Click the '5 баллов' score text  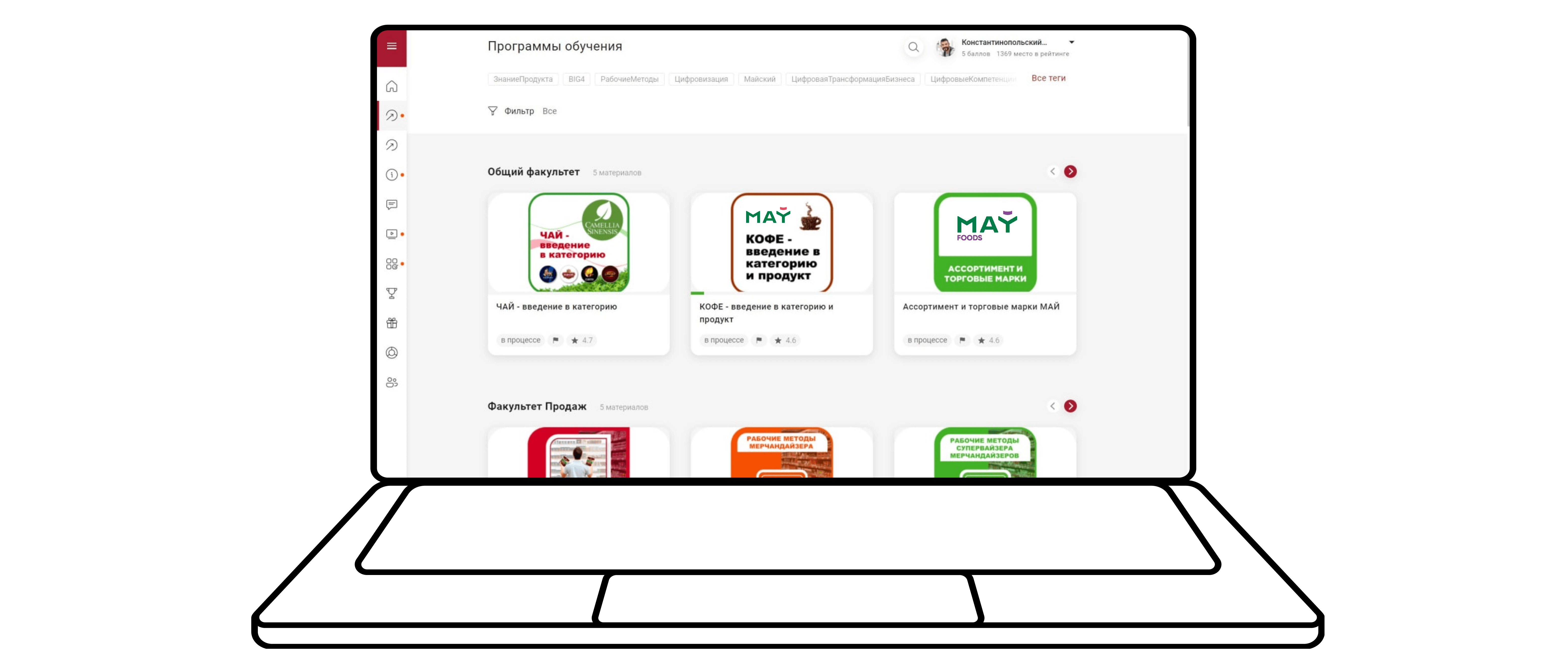pyautogui.click(x=975, y=54)
